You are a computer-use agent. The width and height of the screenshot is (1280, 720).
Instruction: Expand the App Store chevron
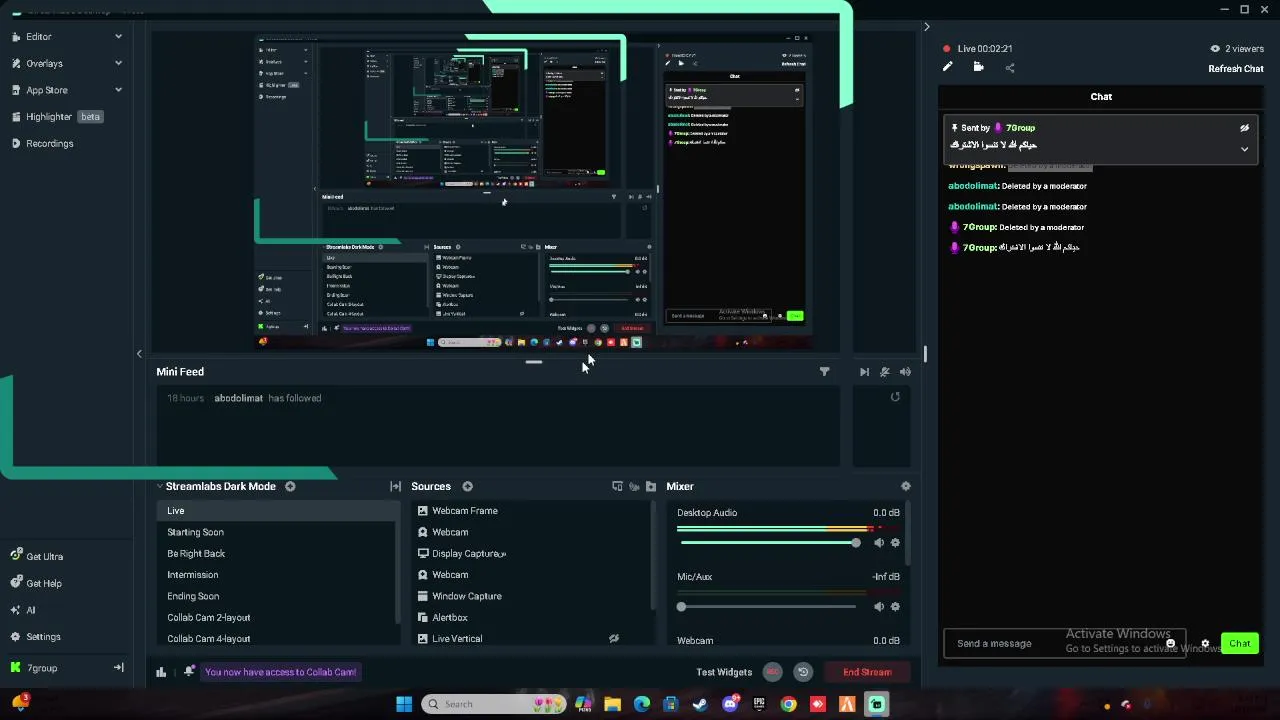pos(118,90)
